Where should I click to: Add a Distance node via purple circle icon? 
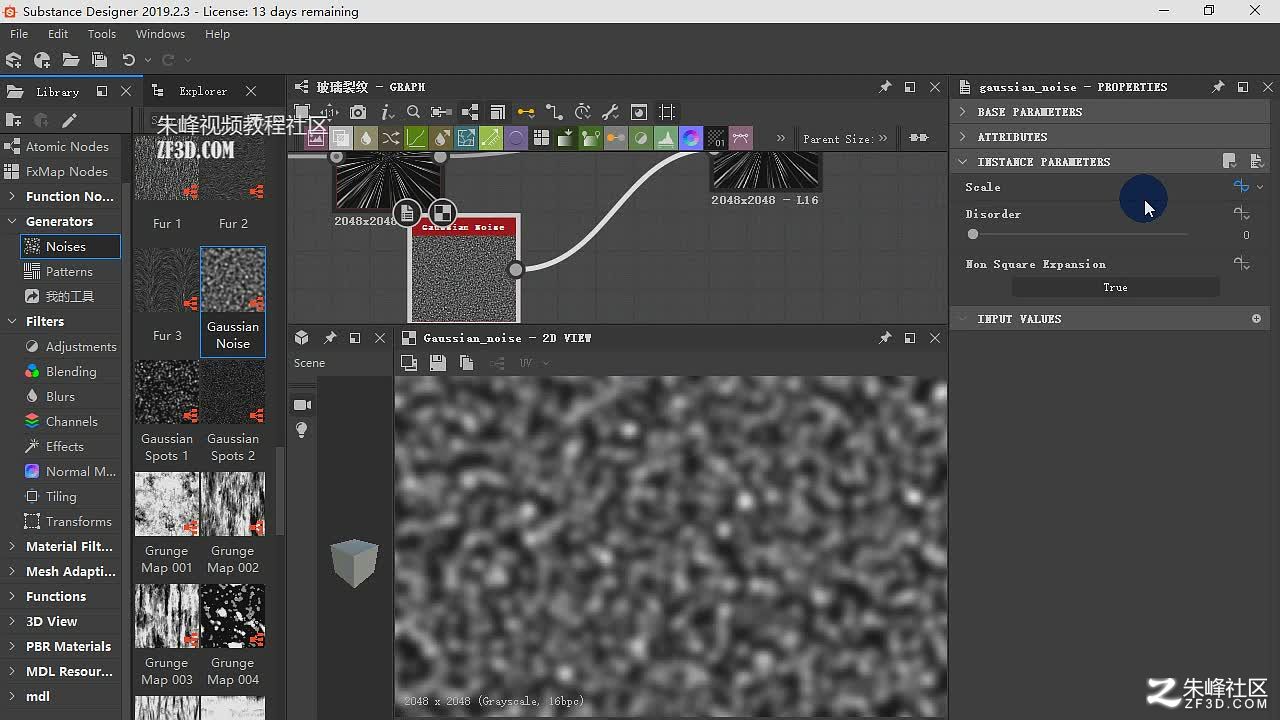(x=516, y=138)
